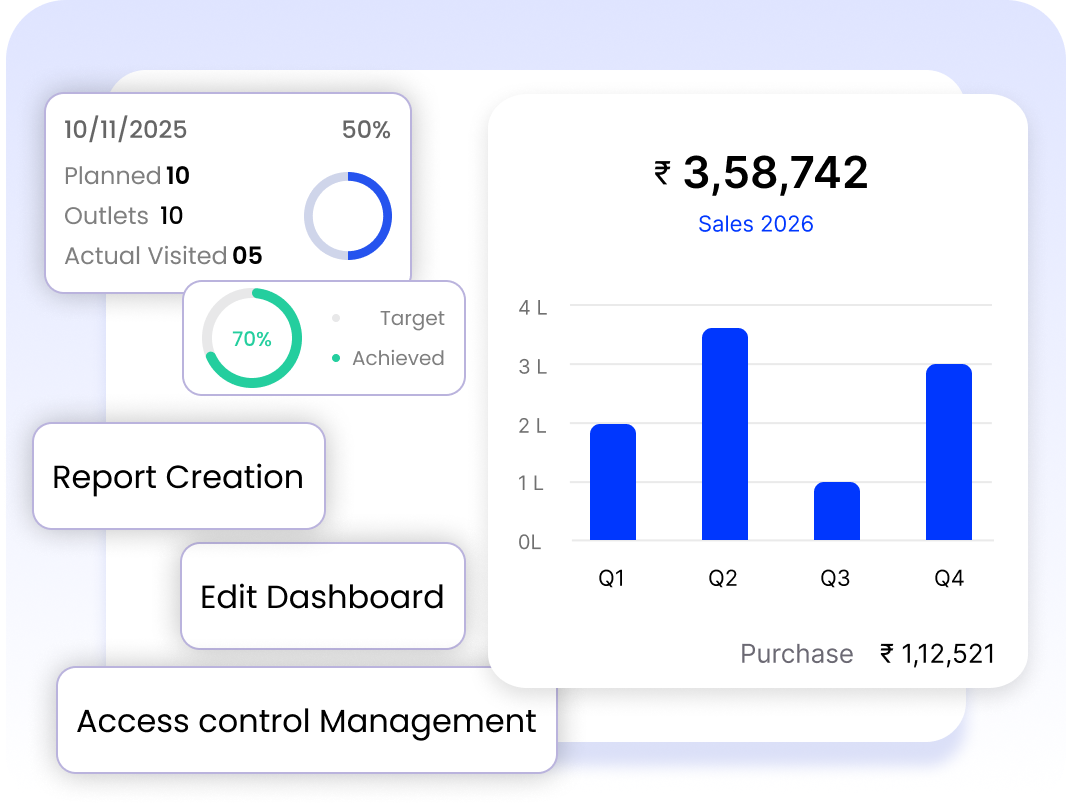Click the rupee symbol beside 3,58,742
The height and width of the screenshot is (812, 1066).
(662, 173)
